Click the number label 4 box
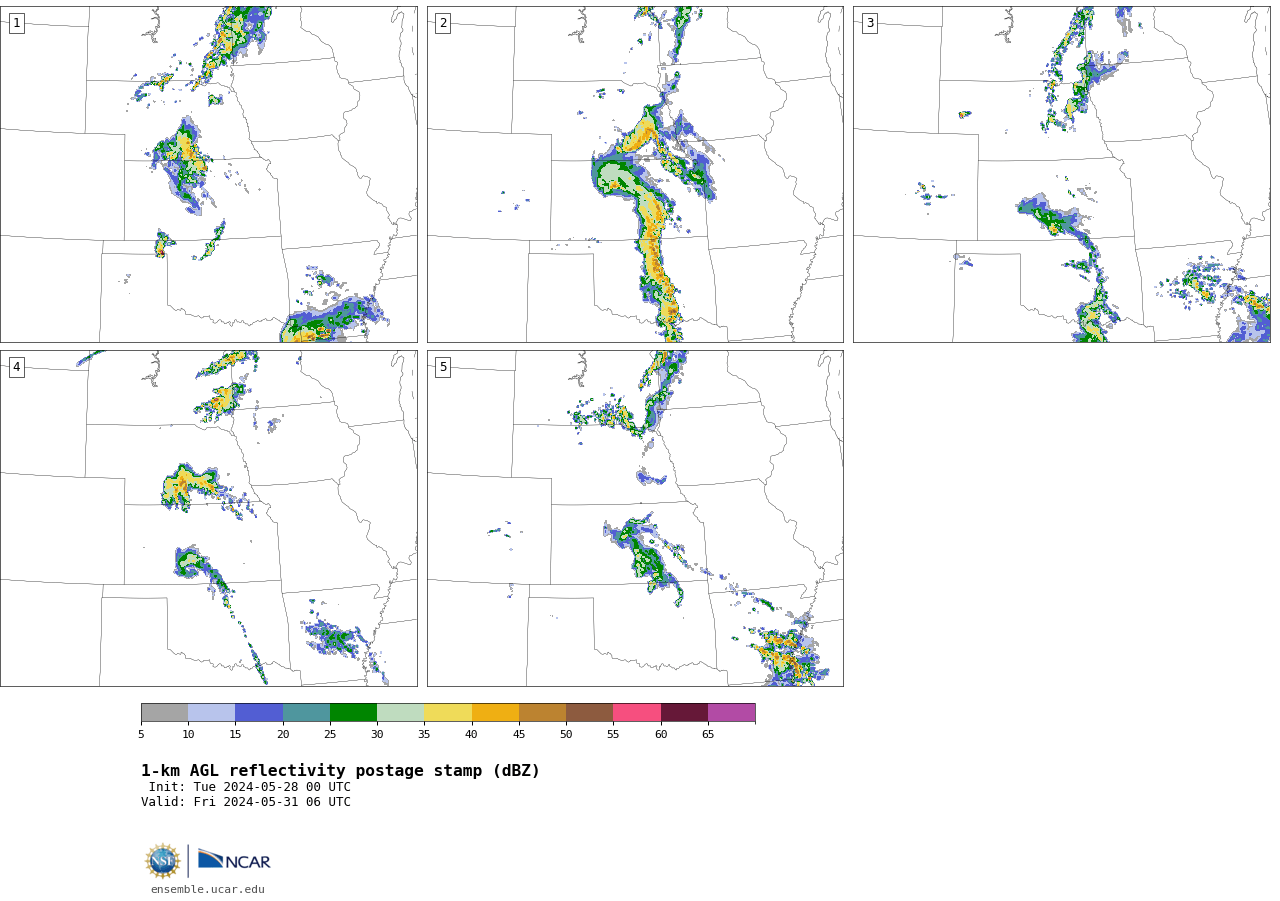This screenshot has width=1280, height=901. point(16,367)
